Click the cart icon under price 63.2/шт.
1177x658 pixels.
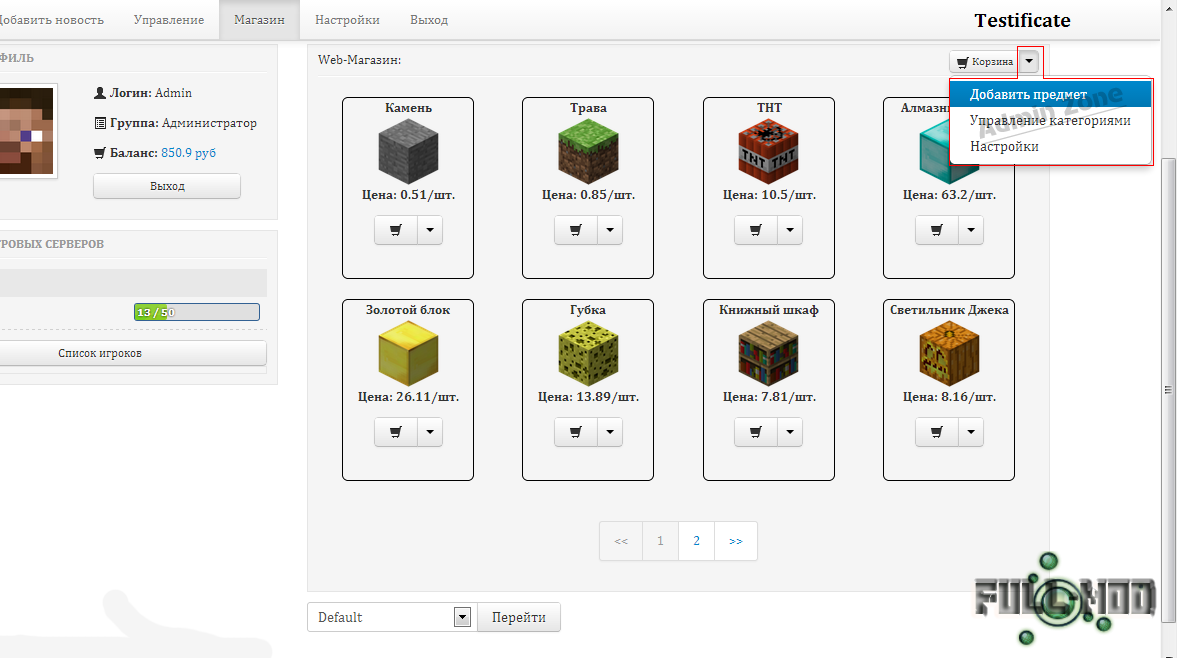pyautogui.click(x=937, y=230)
